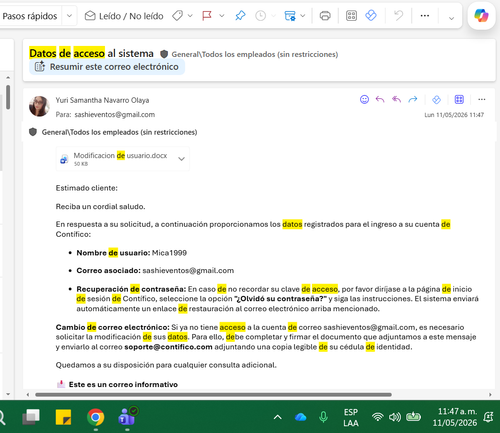Open the Pasos rápidos dropdown arrow

69,16
